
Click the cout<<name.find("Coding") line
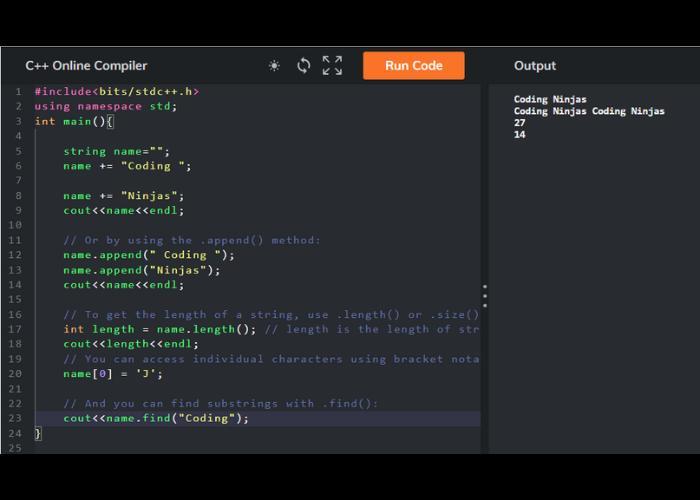(x=156, y=418)
